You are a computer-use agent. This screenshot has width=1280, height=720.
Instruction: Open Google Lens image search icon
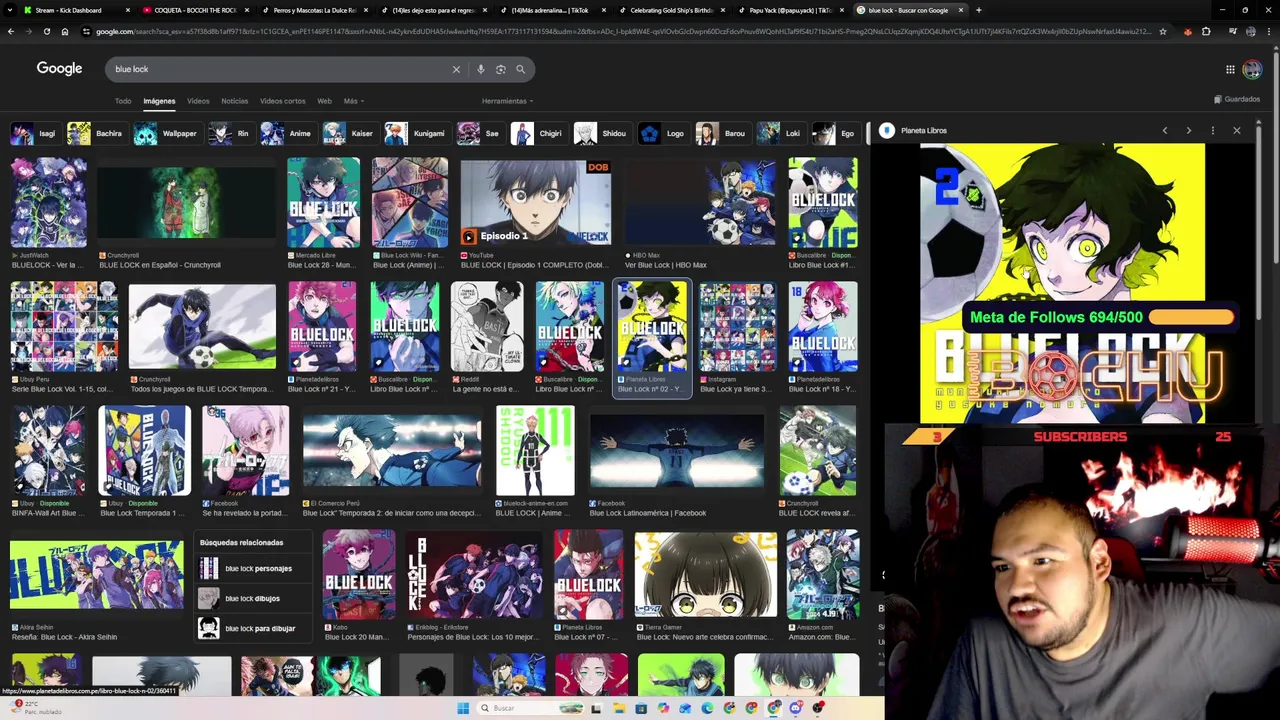[x=501, y=69]
